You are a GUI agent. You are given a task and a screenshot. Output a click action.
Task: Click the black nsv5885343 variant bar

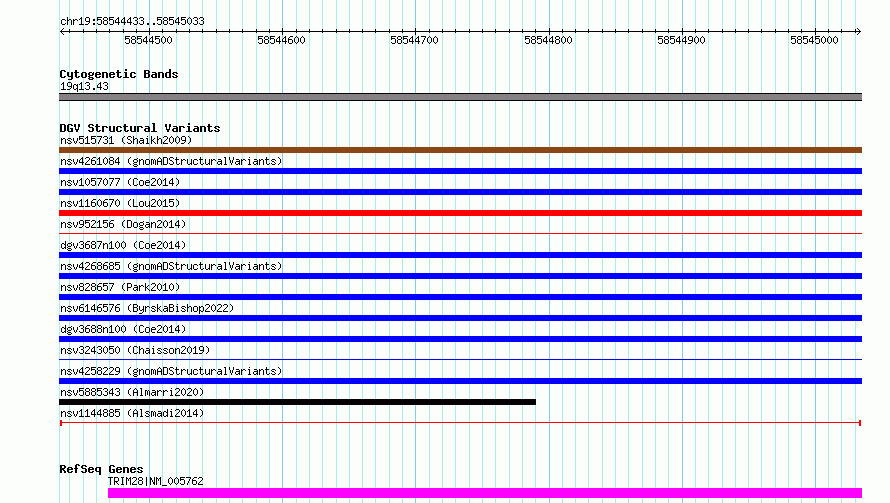pyautogui.click(x=297, y=402)
